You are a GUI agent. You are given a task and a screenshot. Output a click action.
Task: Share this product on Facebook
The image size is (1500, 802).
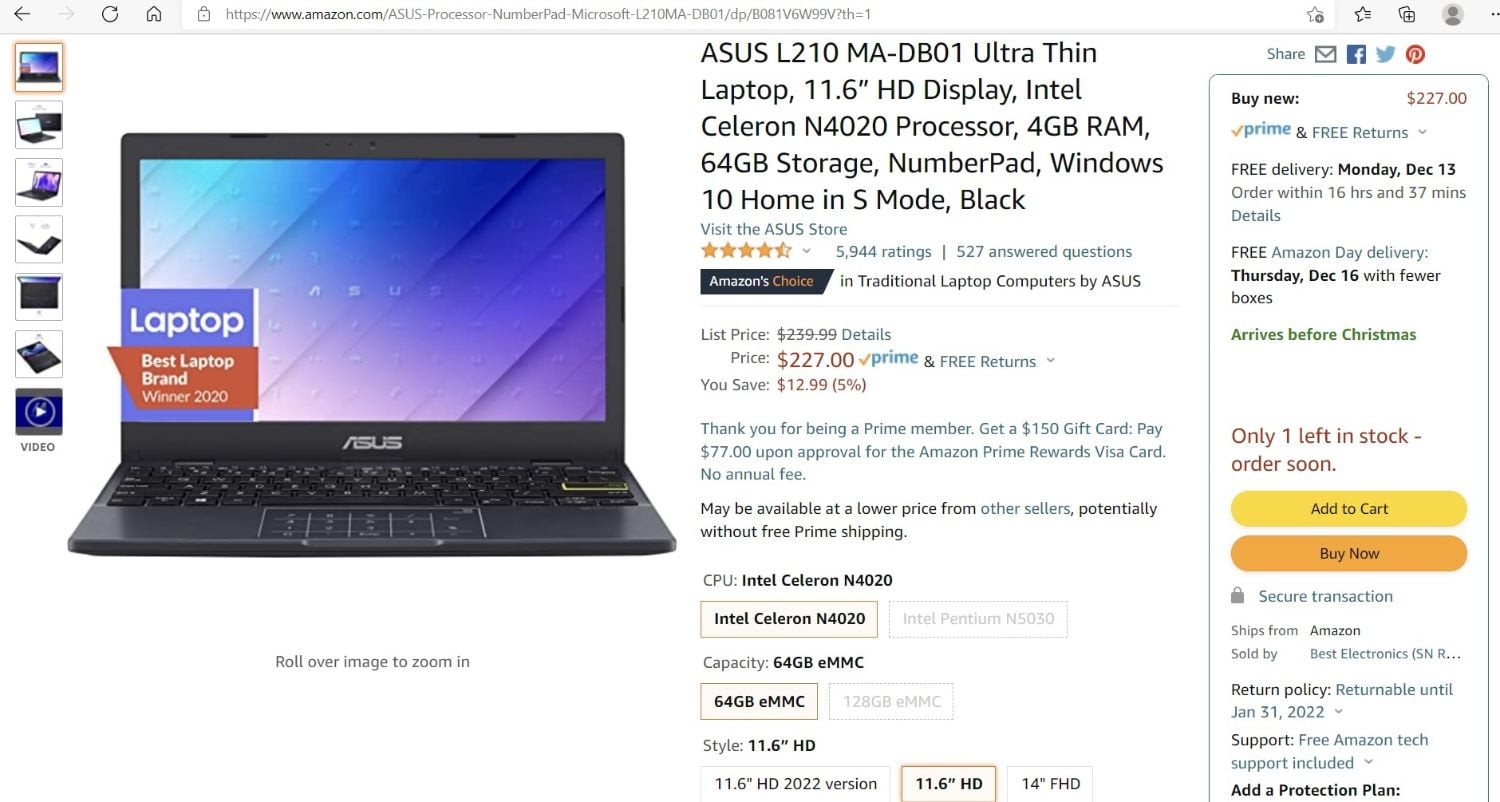(x=1356, y=54)
